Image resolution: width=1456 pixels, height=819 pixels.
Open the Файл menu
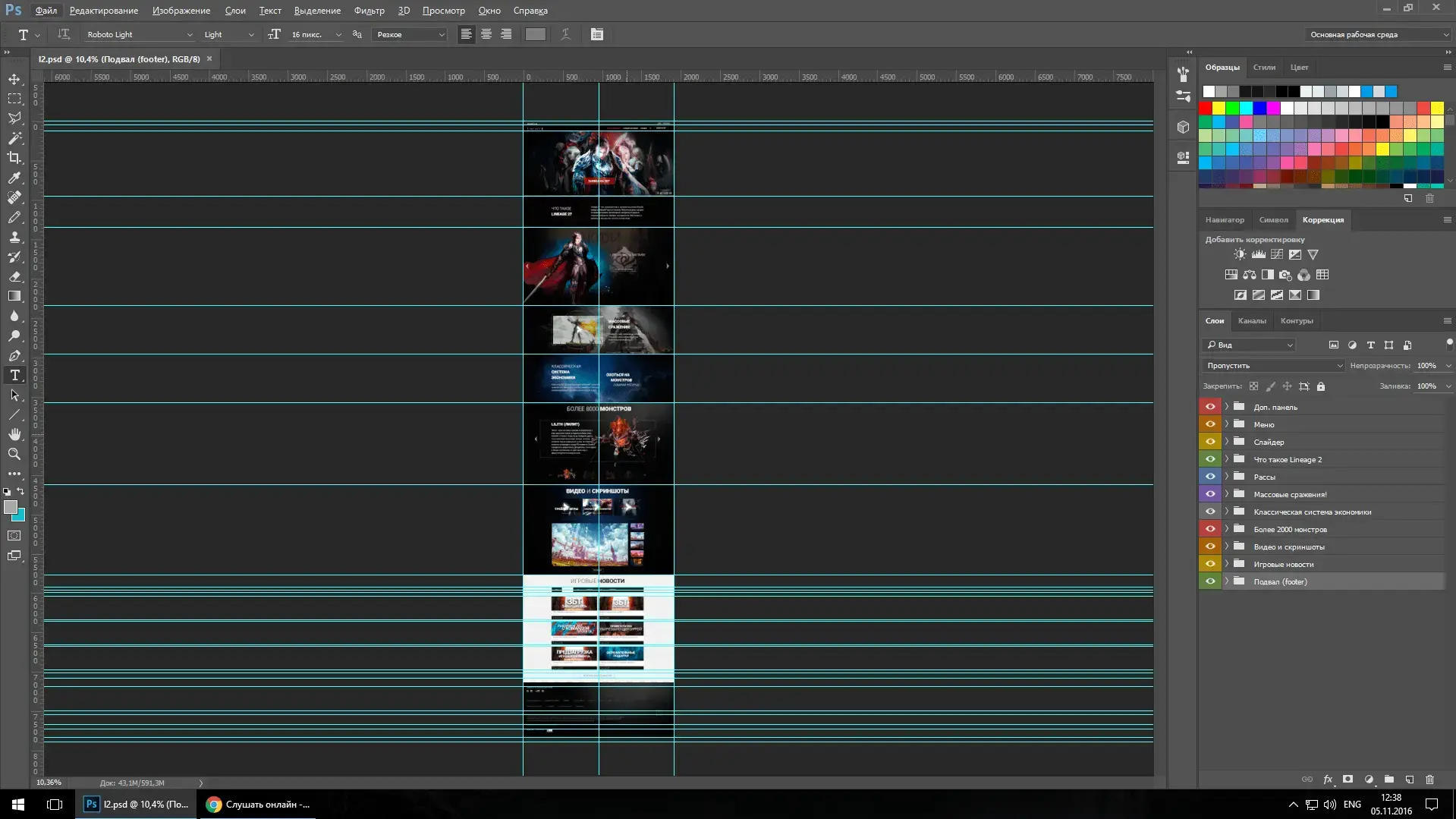(x=46, y=11)
